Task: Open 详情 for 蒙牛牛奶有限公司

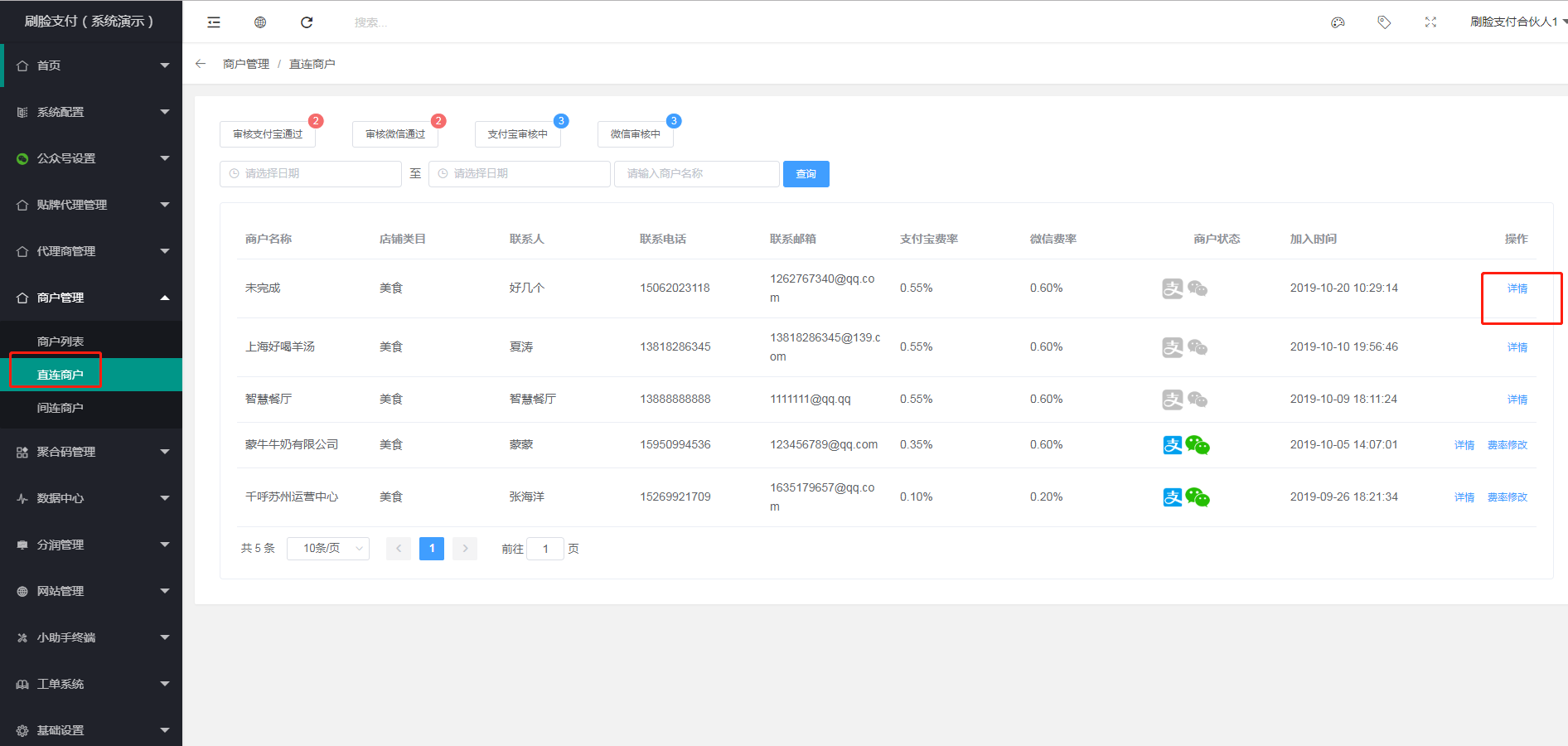Action: click(1464, 445)
